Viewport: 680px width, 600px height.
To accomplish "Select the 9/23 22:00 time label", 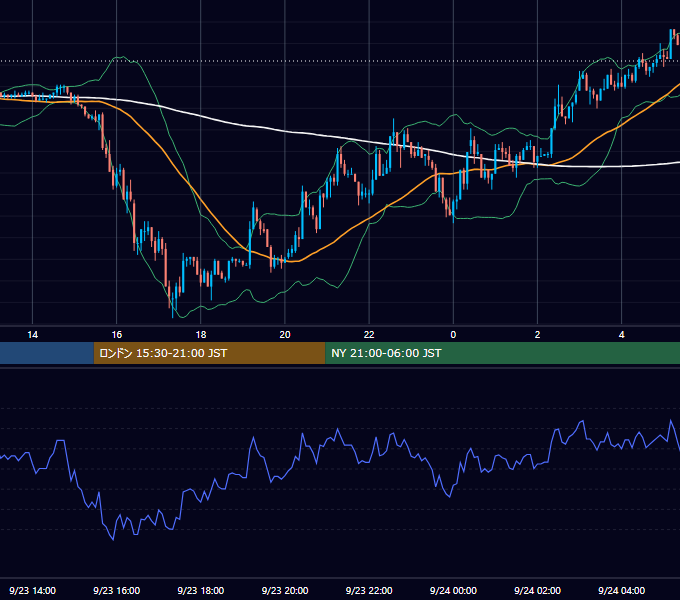I will pos(369,590).
